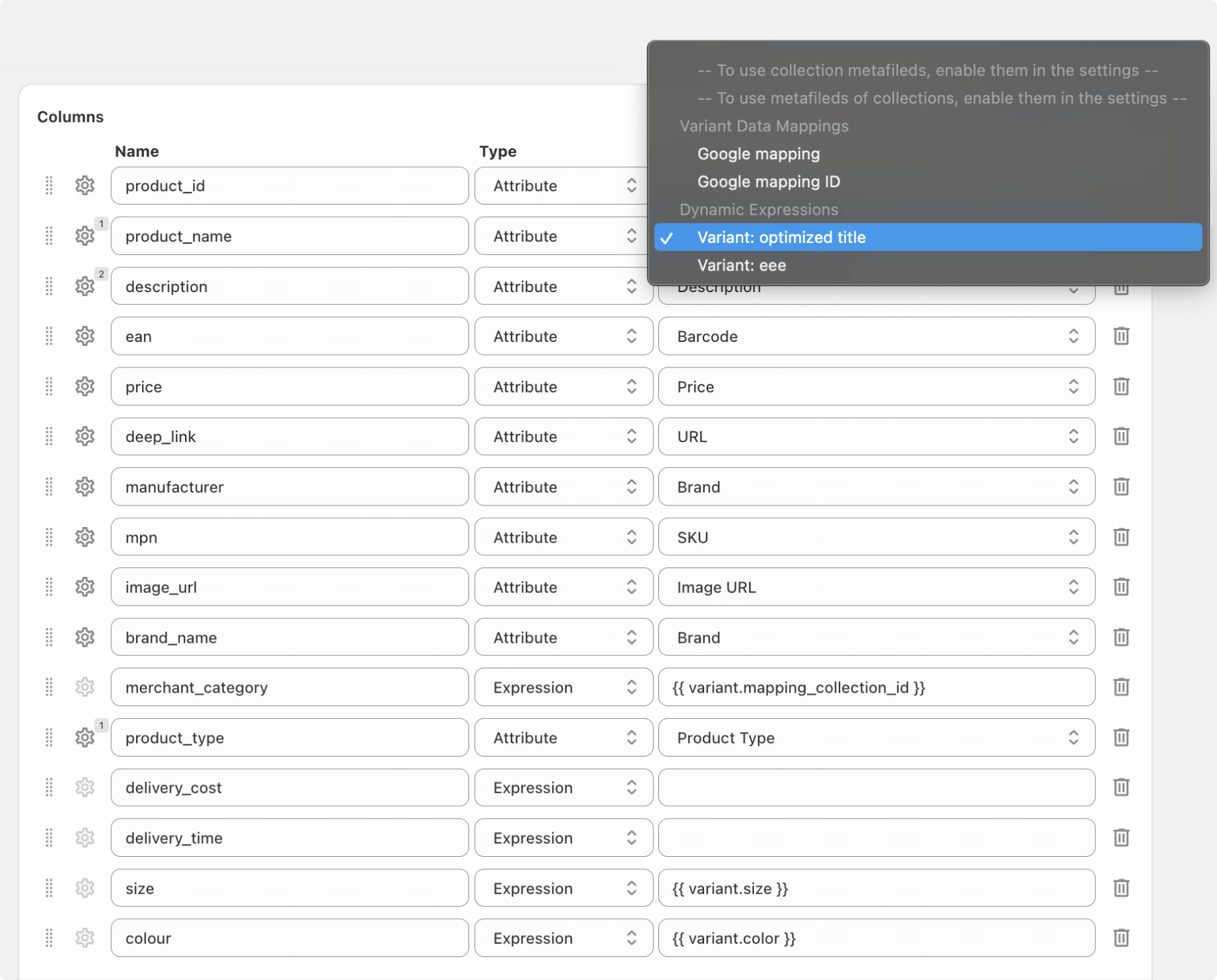Select Google mapping option
Viewport: 1217px width, 980px height.
(928, 153)
